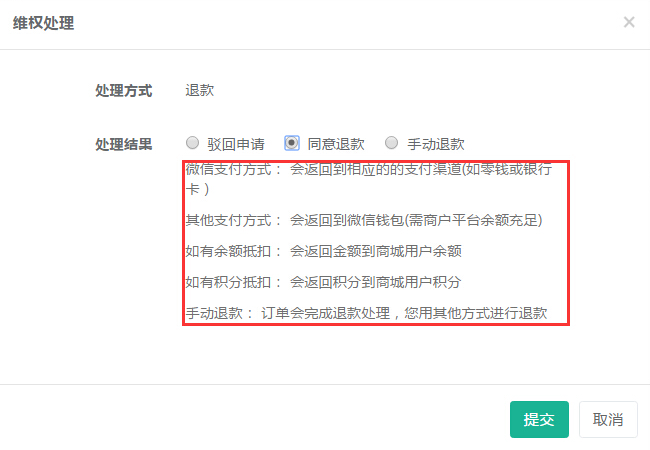
Task: Click the 其他支付方式 explanation line
Action: click(364, 220)
